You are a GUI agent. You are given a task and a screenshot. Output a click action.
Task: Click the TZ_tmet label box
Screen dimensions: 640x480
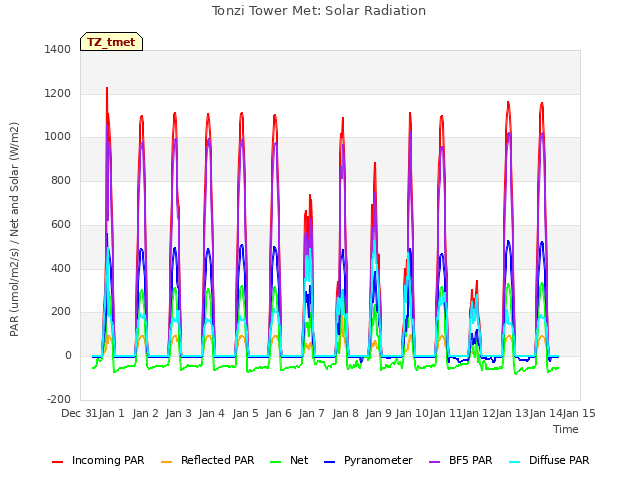[x=111, y=42]
